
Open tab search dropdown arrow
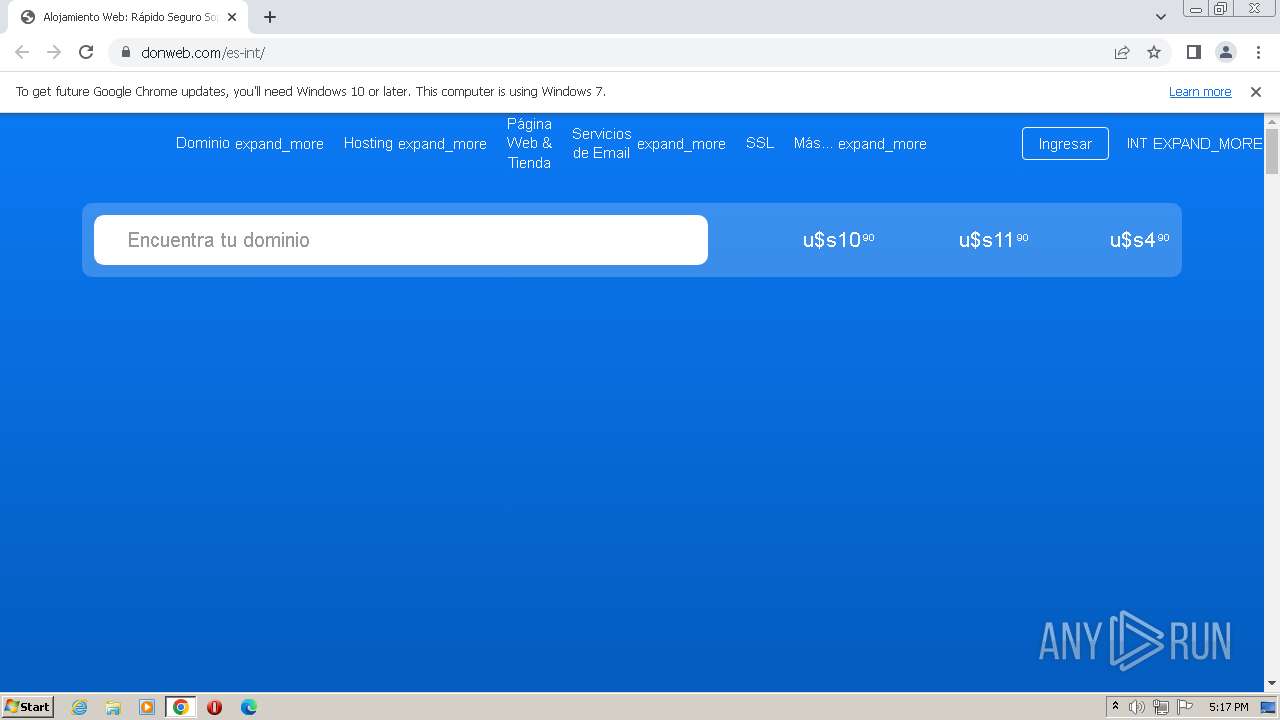click(1160, 17)
